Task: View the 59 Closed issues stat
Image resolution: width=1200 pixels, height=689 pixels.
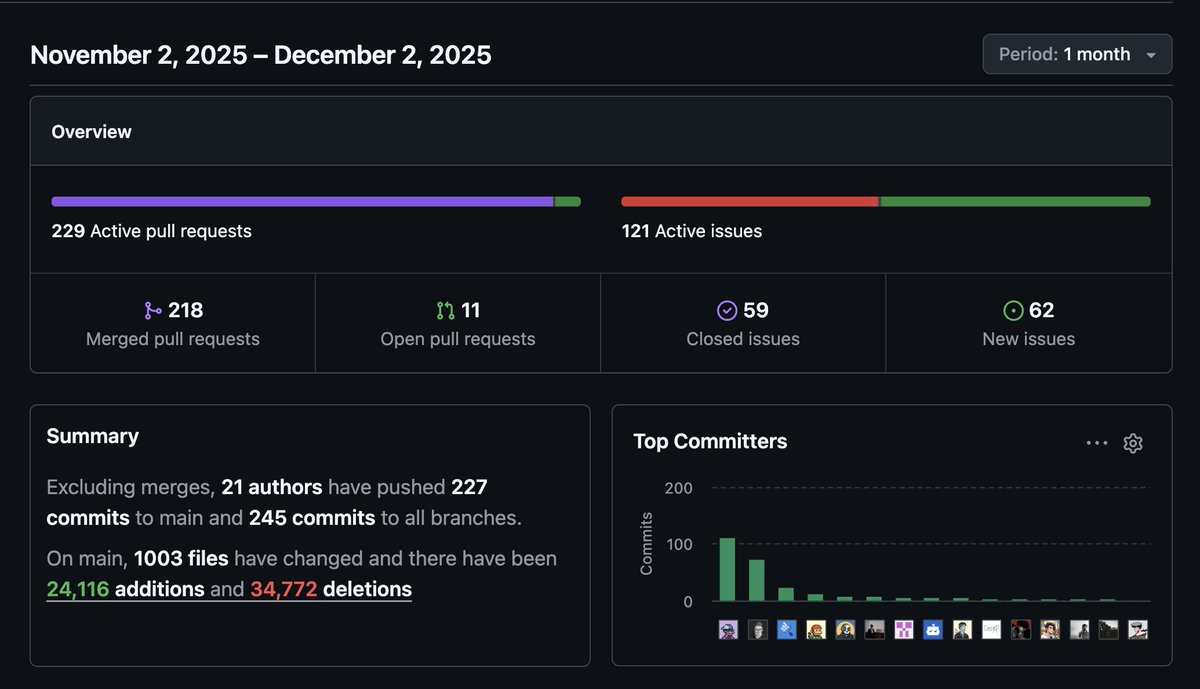Action: click(743, 323)
